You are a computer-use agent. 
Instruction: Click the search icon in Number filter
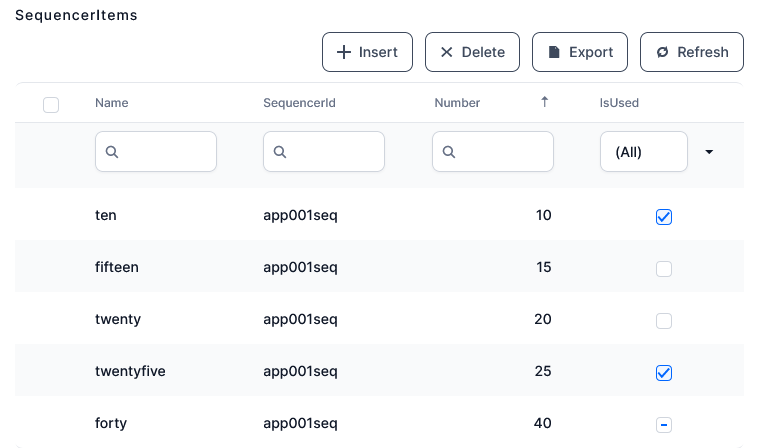pyautogui.click(x=449, y=152)
